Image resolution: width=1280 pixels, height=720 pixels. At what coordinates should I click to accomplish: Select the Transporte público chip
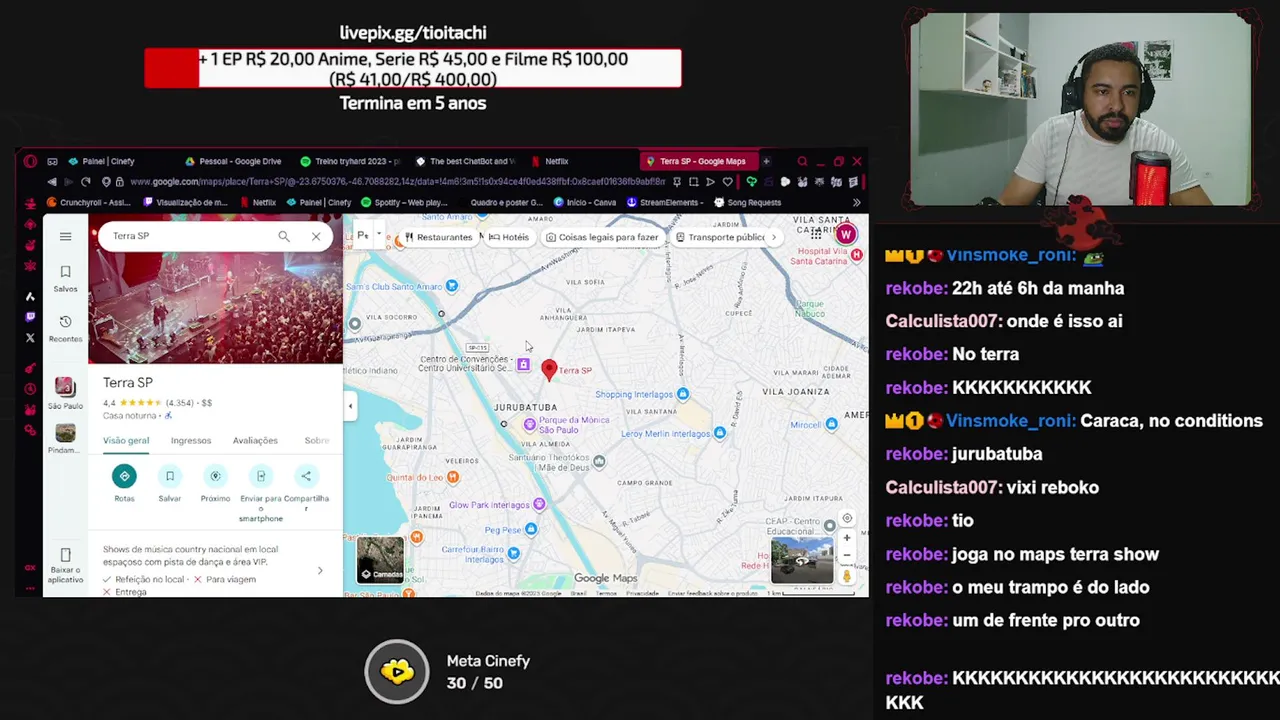pos(720,237)
